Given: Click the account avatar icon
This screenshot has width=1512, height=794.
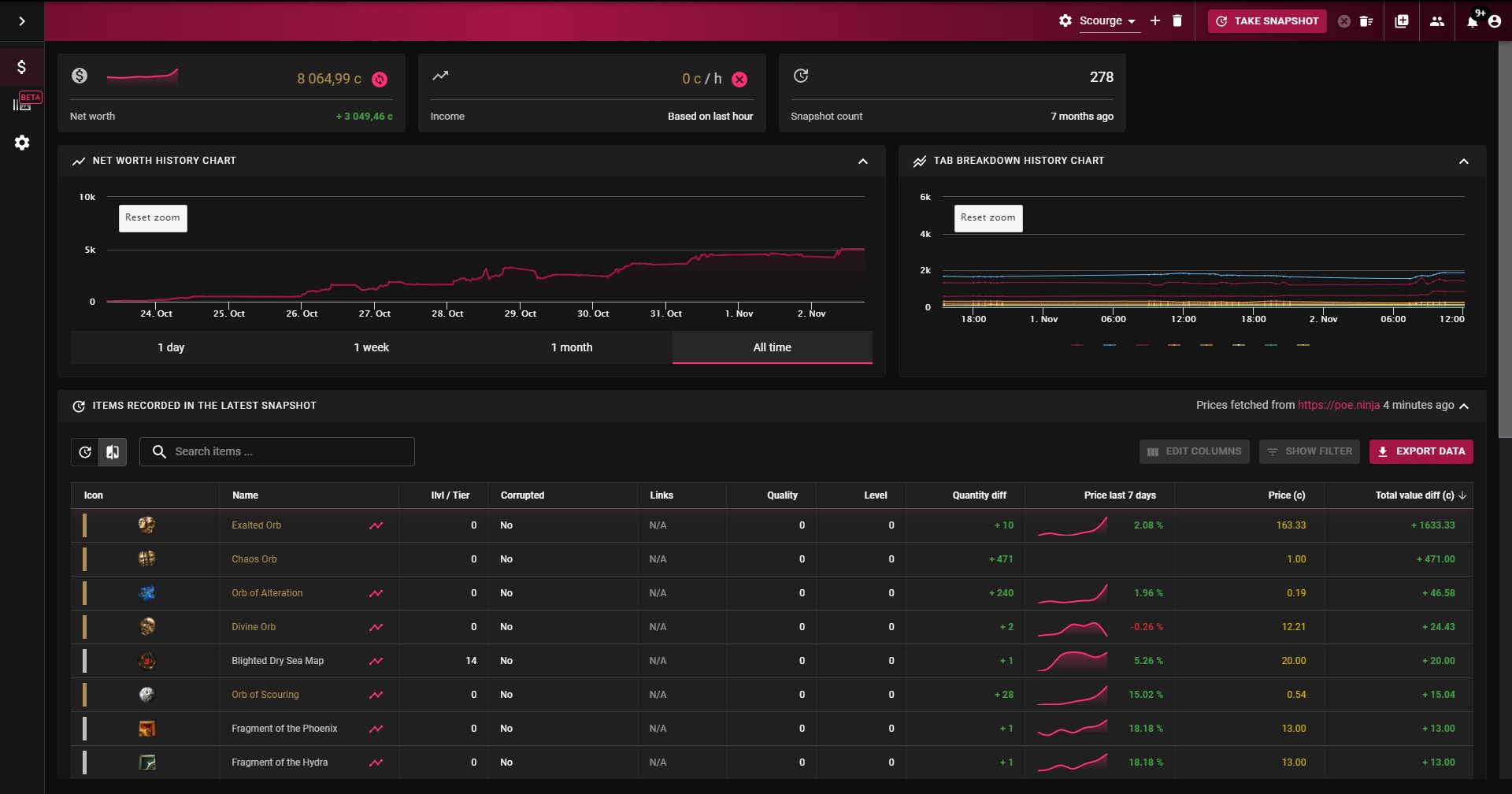Looking at the screenshot, I should (x=1495, y=21).
